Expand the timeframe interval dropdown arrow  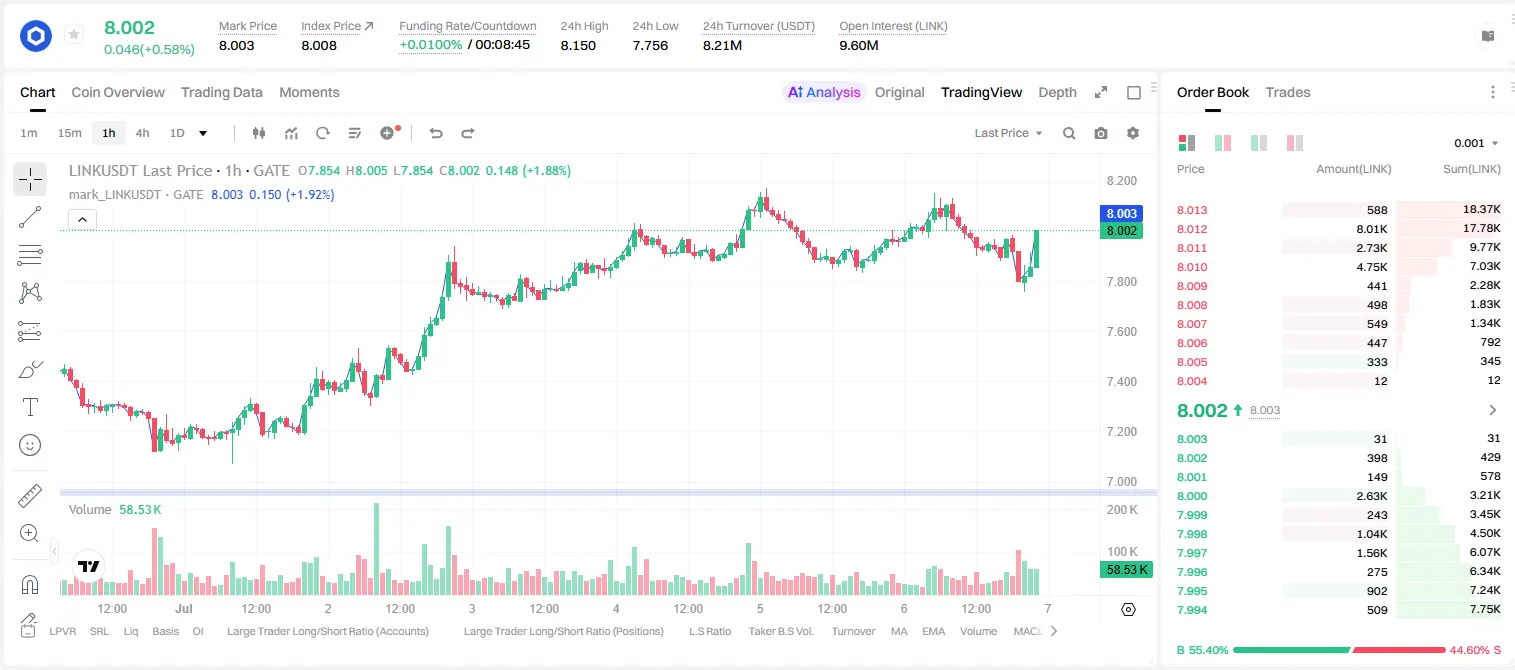coord(203,133)
